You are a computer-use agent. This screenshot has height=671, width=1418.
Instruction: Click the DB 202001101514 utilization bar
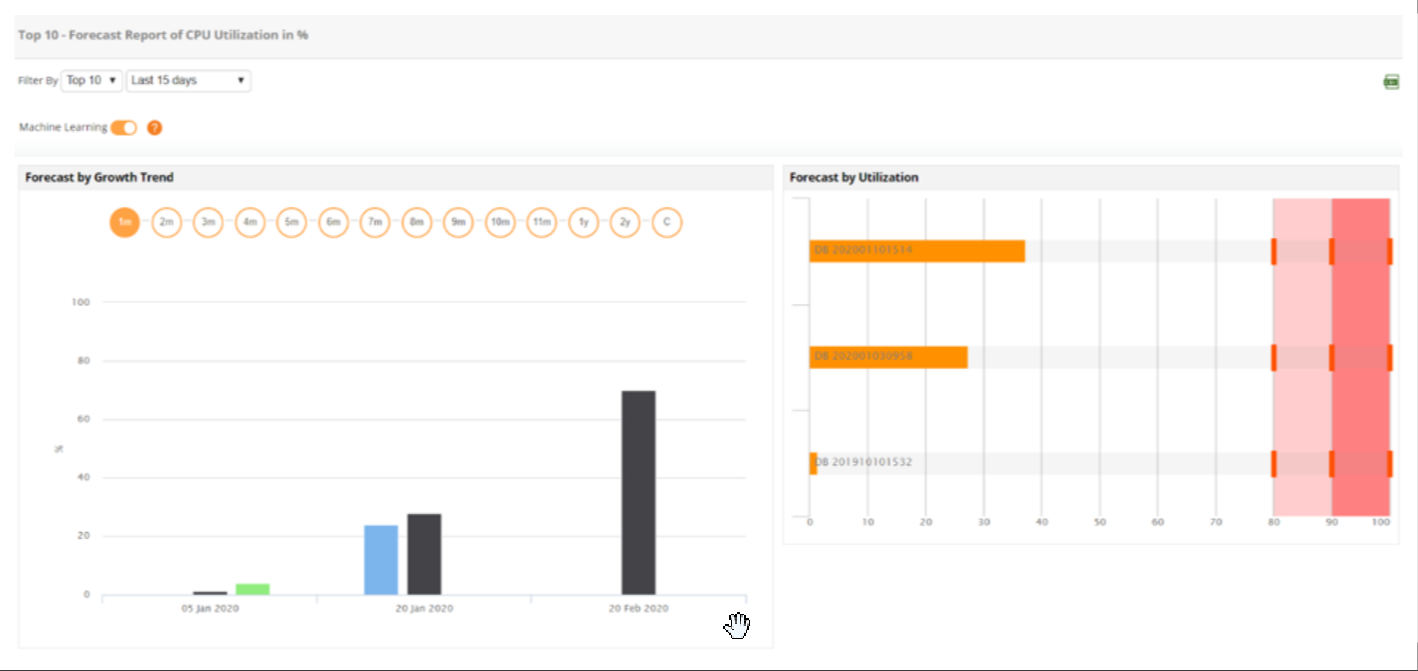(916, 251)
